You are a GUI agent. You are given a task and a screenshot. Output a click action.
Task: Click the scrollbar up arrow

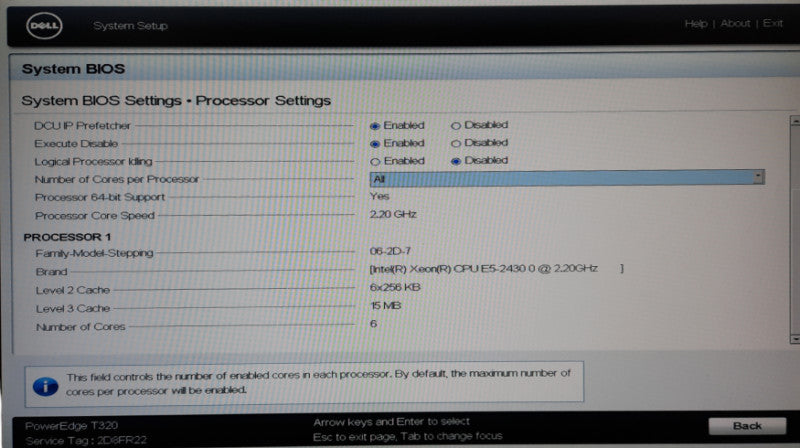click(x=795, y=120)
